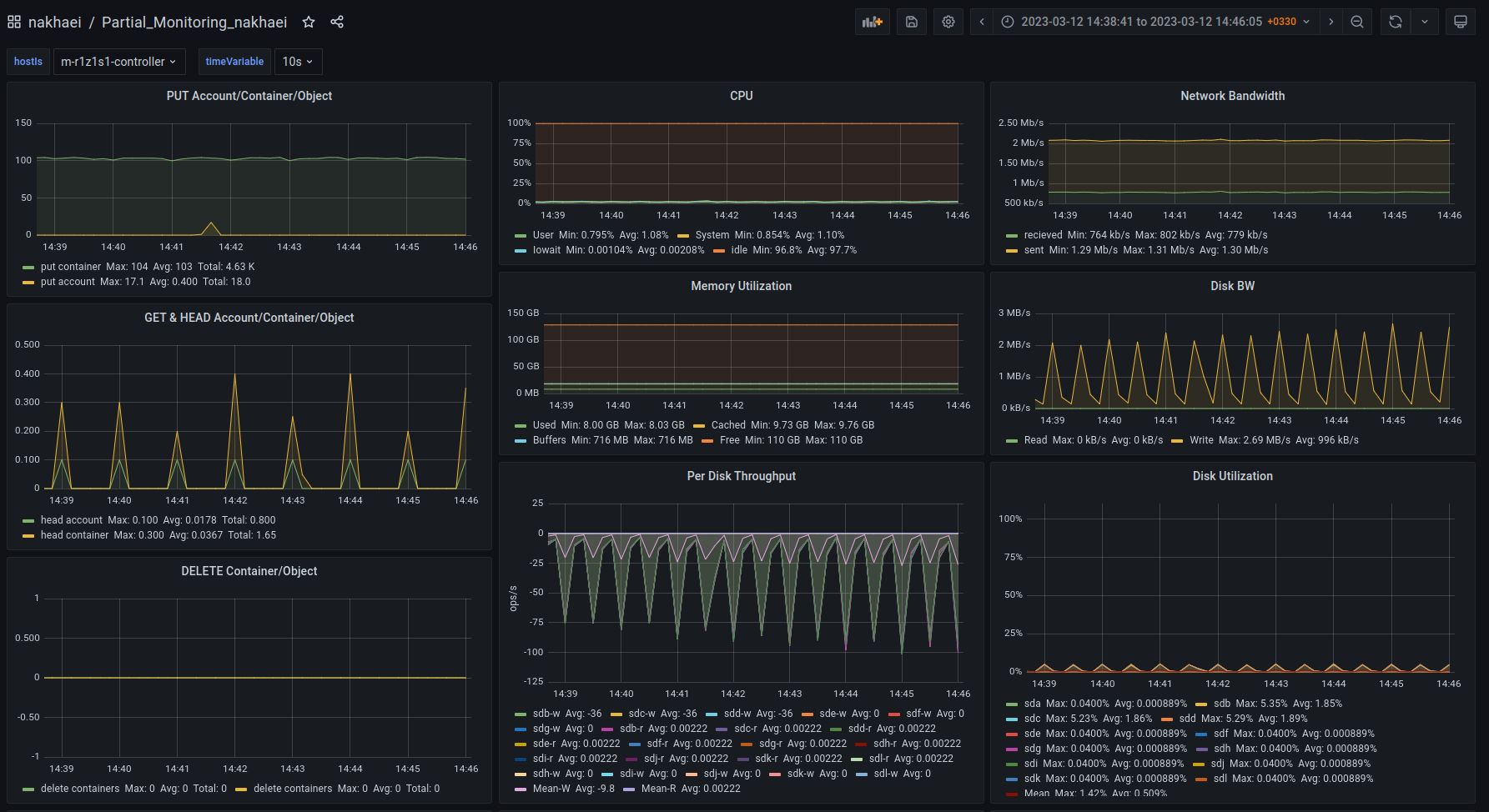The height and width of the screenshot is (812, 1489).
Task: Toggle the Cached series in Memory legend
Action: tap(730, 425)
